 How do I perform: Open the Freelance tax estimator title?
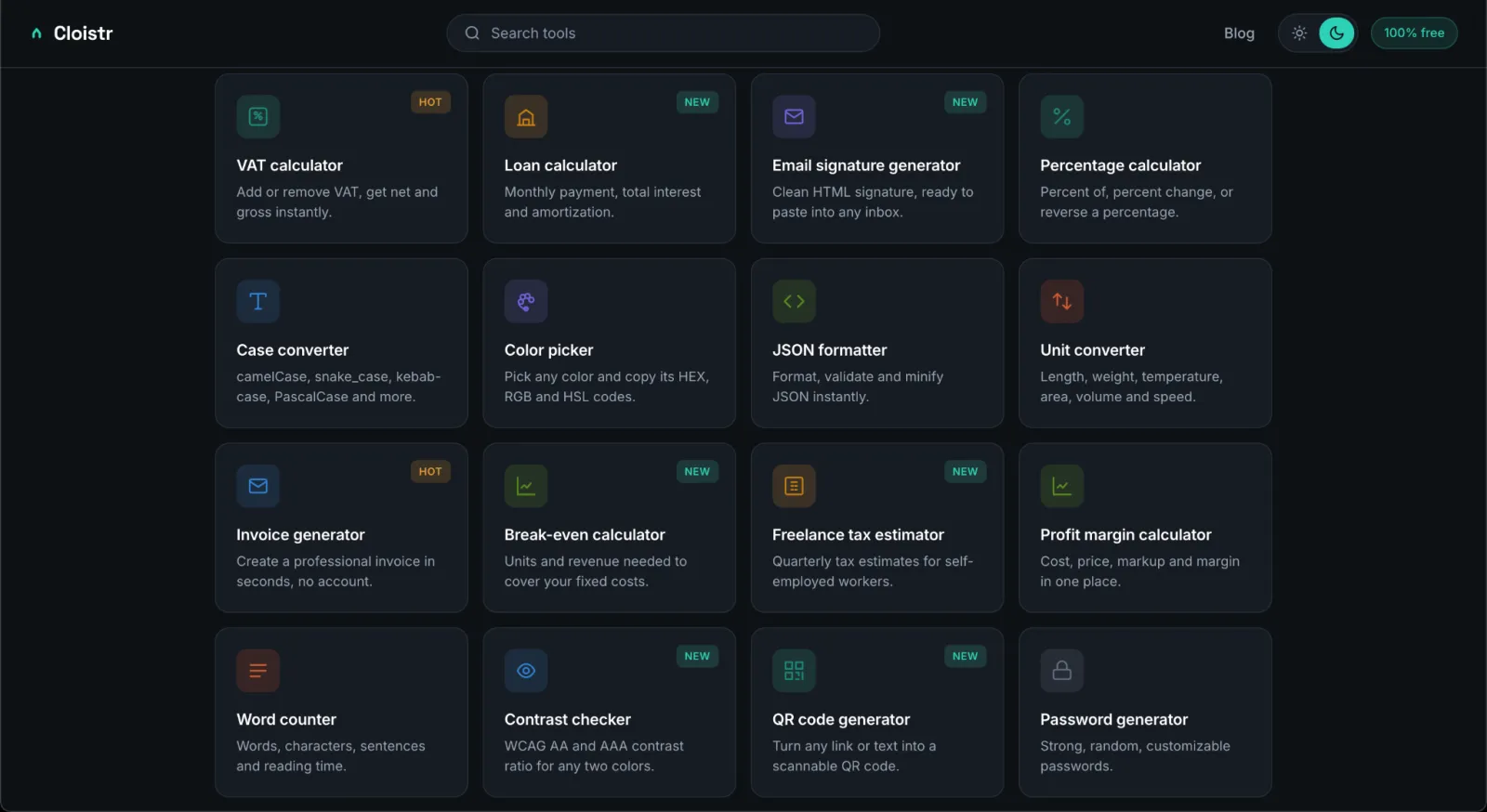[x=858, y=535]
